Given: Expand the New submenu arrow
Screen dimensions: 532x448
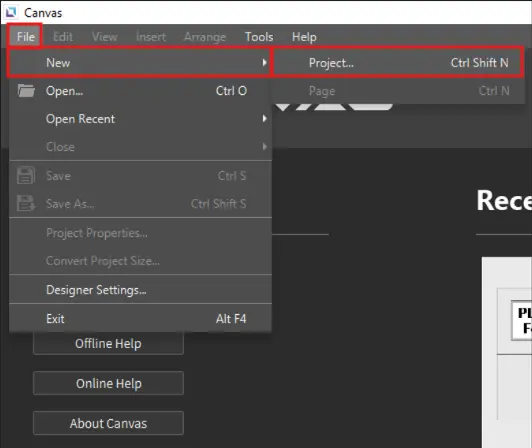Looking at the screenshot, I should tap(264, 62).
